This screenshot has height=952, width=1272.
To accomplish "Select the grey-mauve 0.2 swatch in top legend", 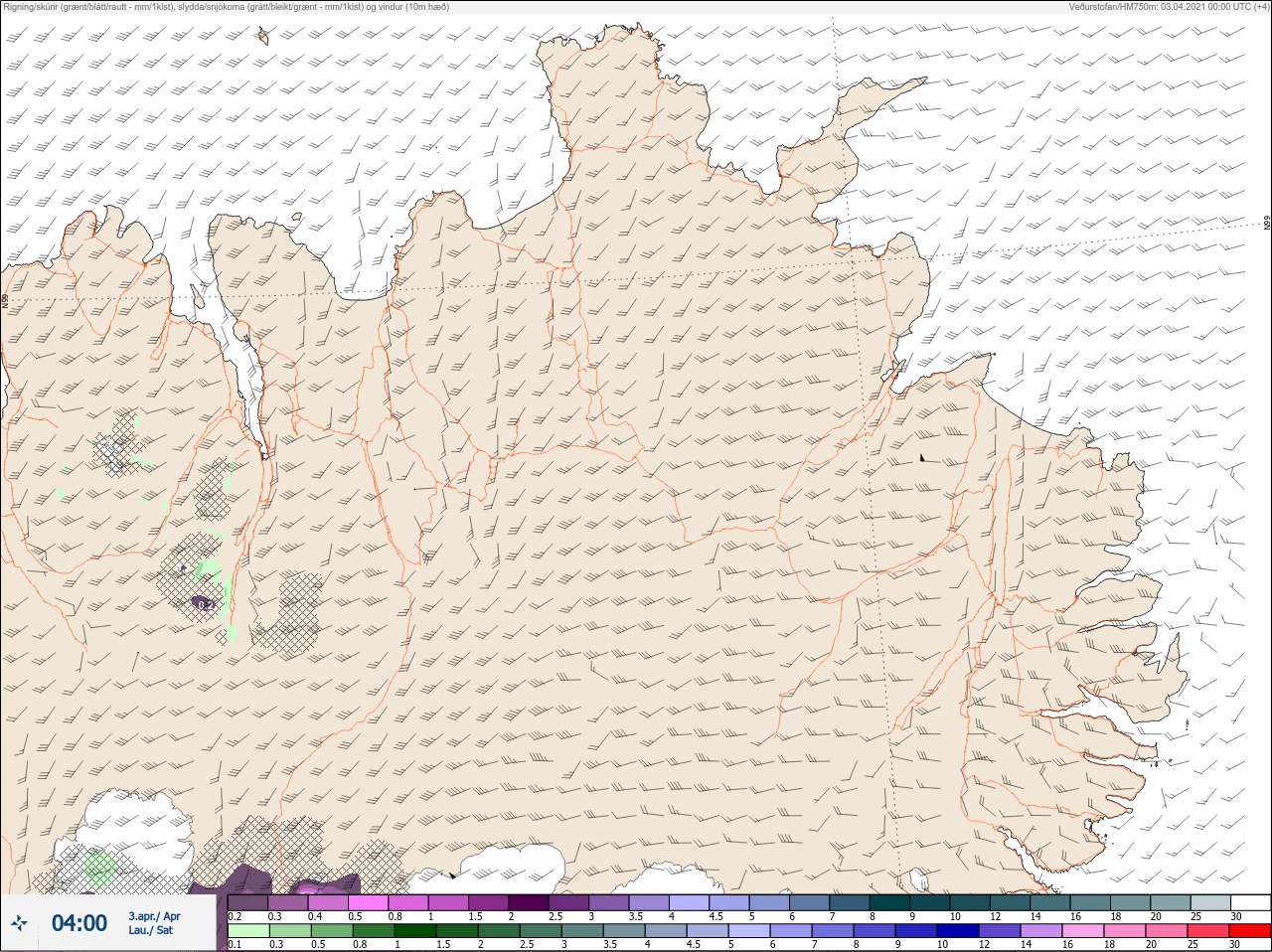I will pos(247,902).
